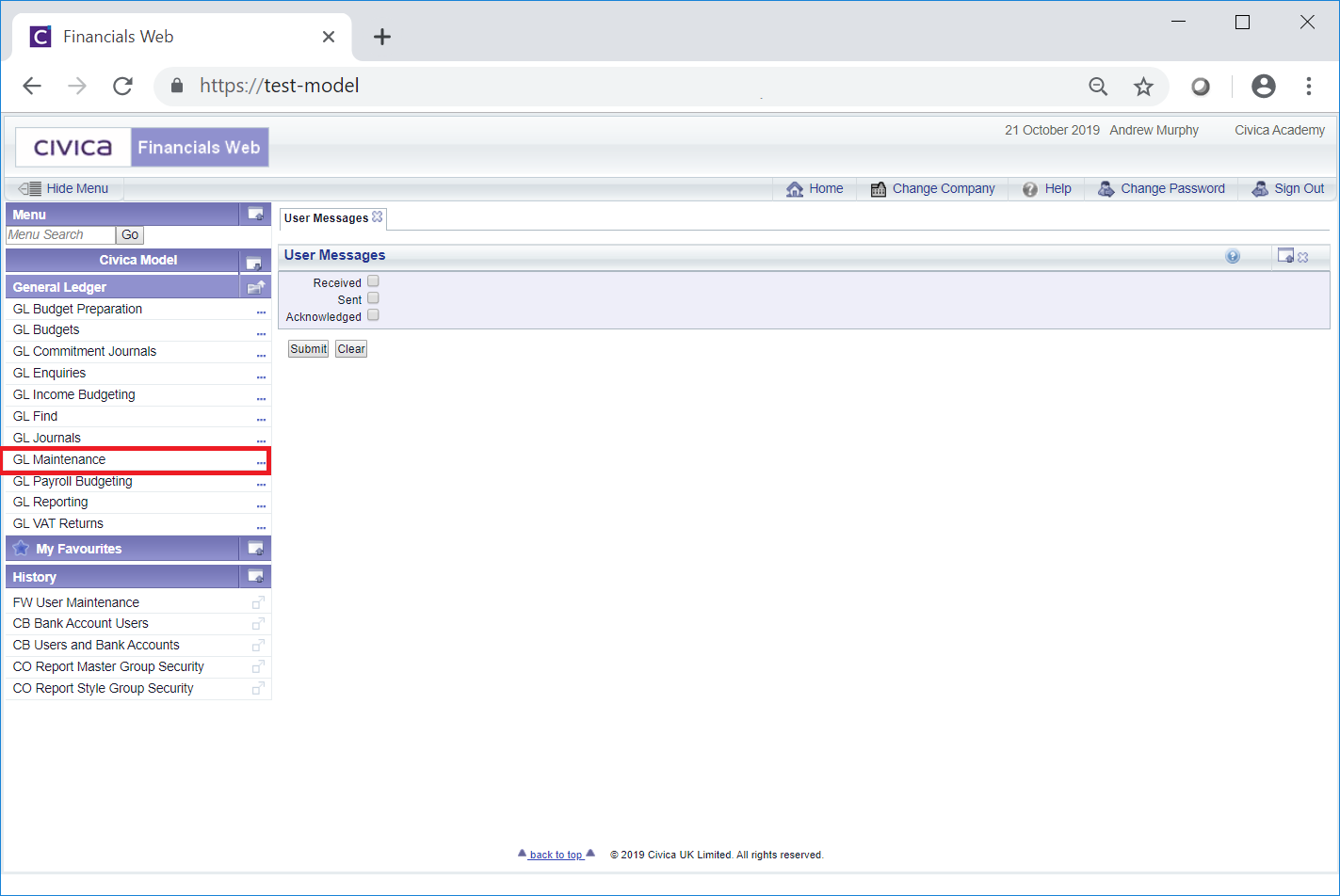
Task: Click the My Favourites star icon
Action: tap(21, 548)
